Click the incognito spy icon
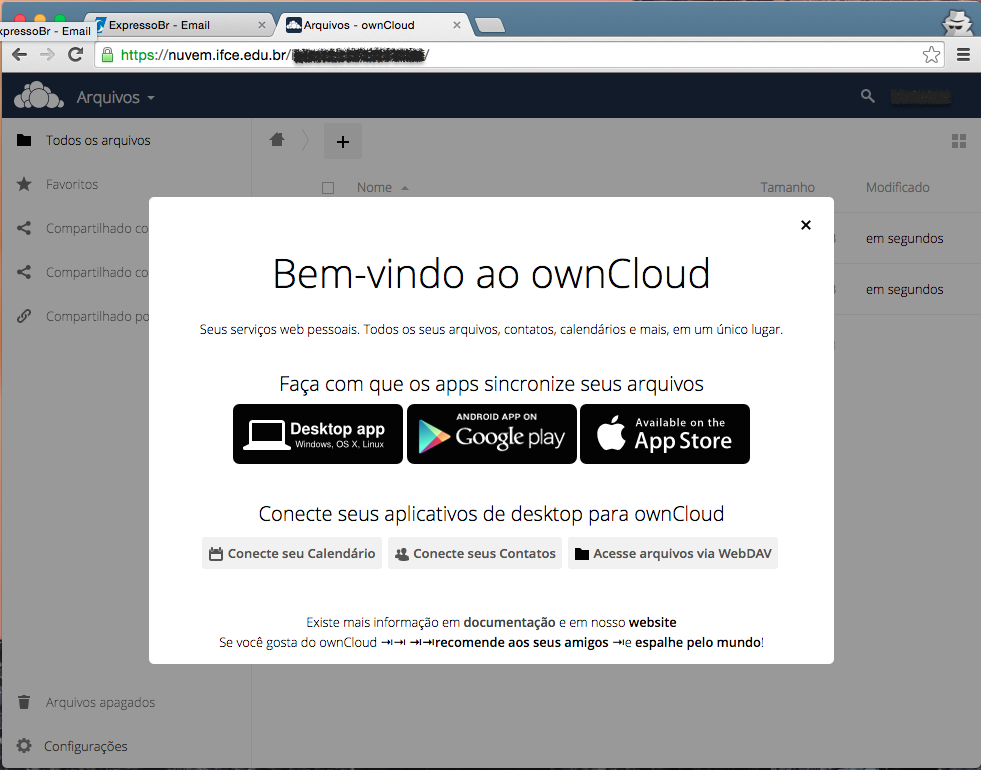Viewport: 981px width, 770px height. coord(958,23)
